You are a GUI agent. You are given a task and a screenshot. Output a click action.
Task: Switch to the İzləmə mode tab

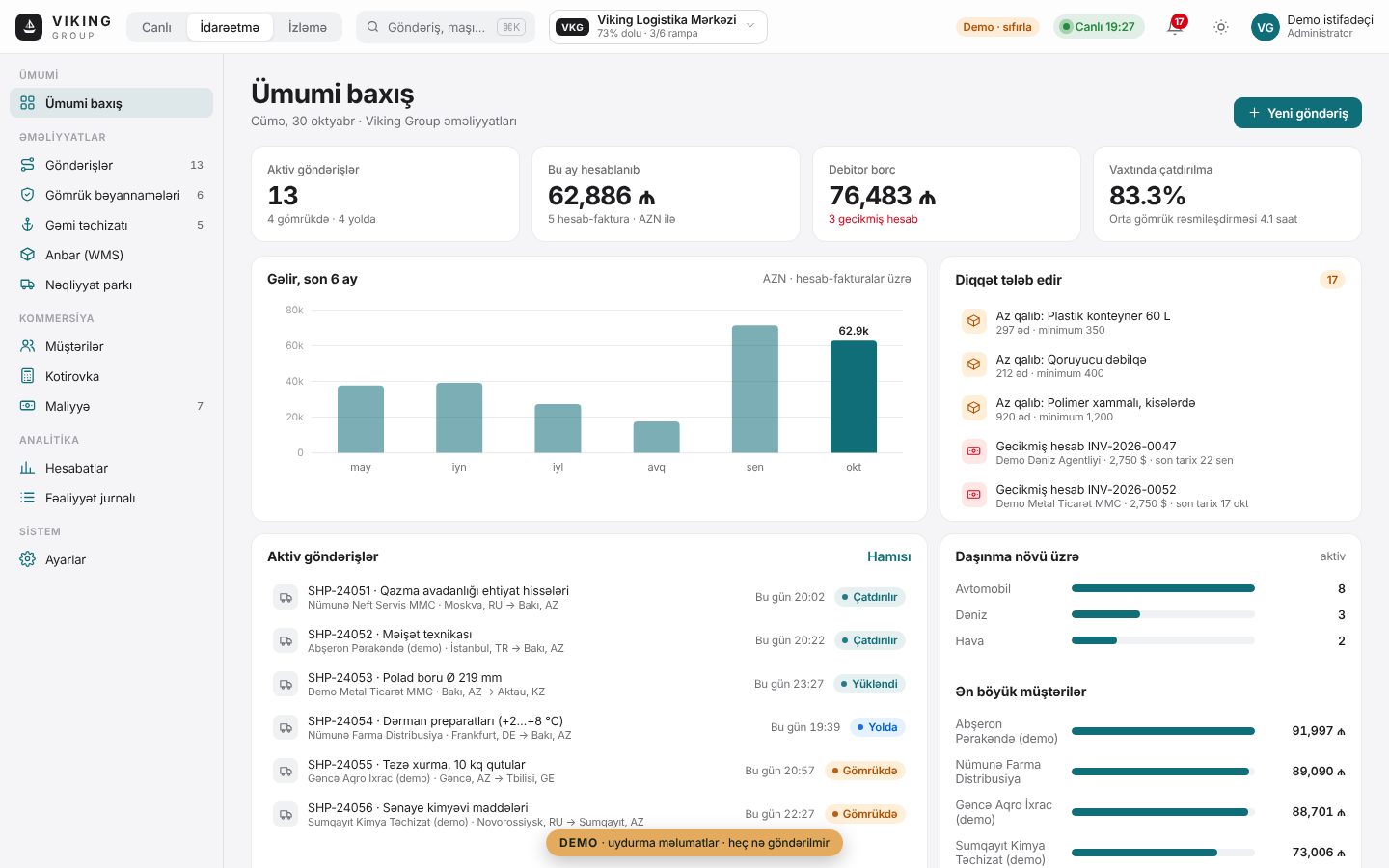[308, 27]
